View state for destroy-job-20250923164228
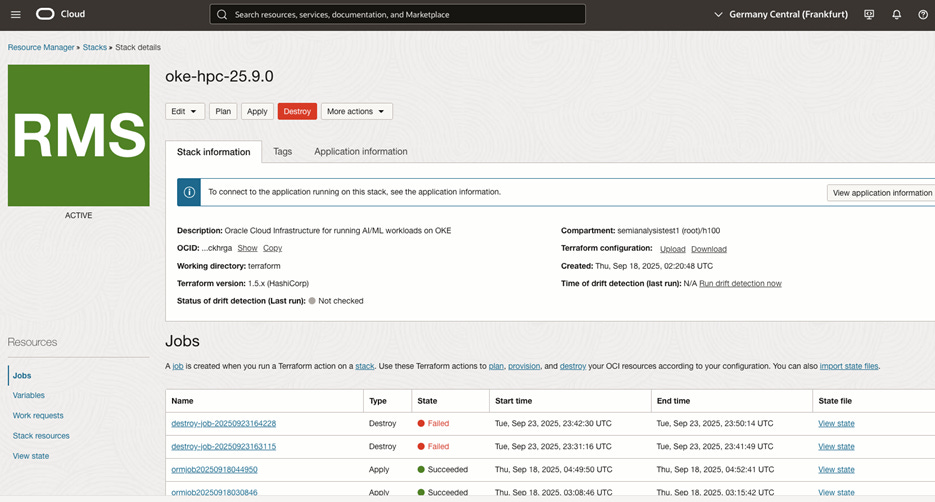Image resolution: width=935 pixels, height=502 pixels. coord(836,423)
